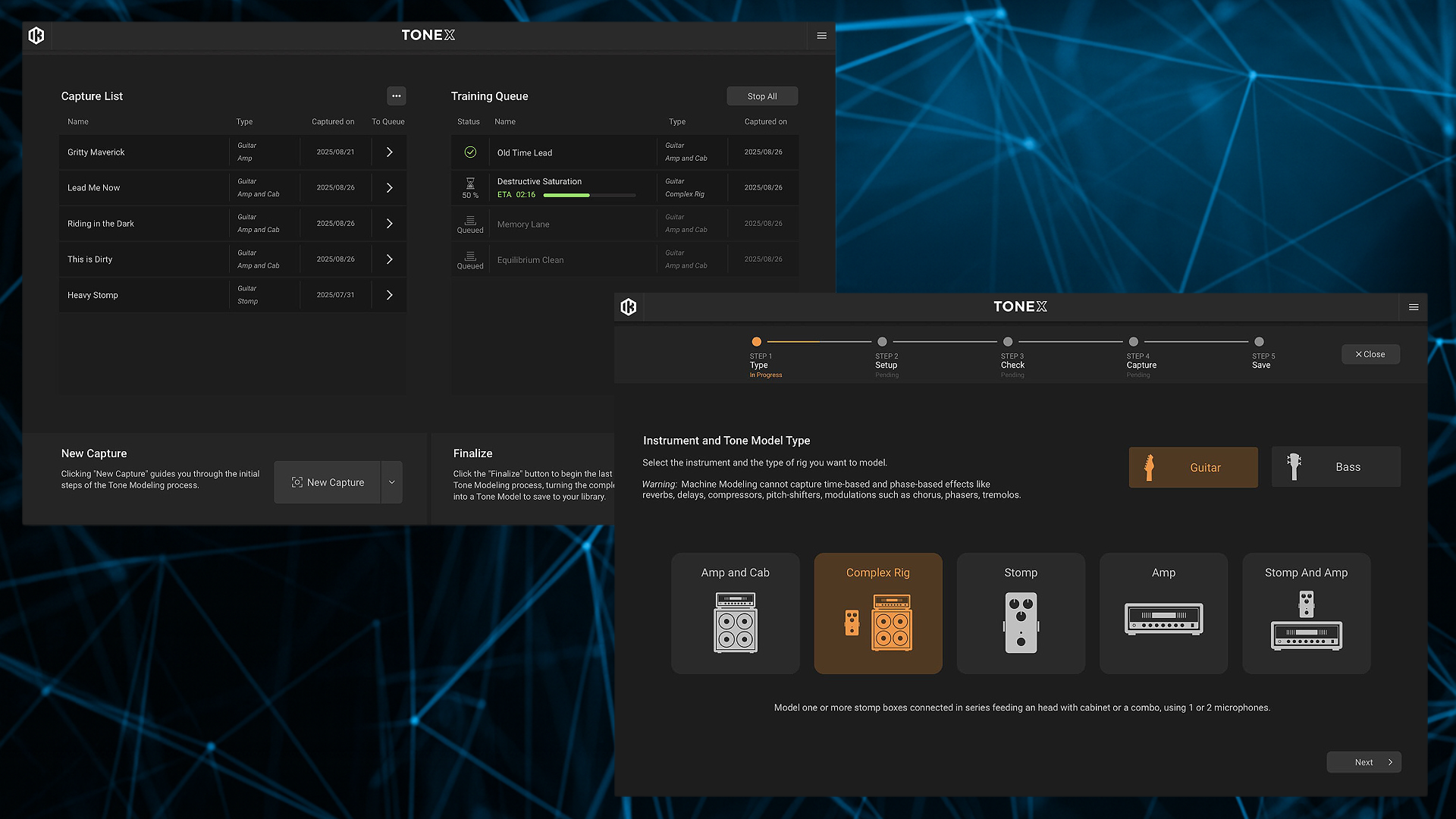Send Riding in the Dark to the queue
This screenshot has height=819, width=1456.
coord(390,224)
